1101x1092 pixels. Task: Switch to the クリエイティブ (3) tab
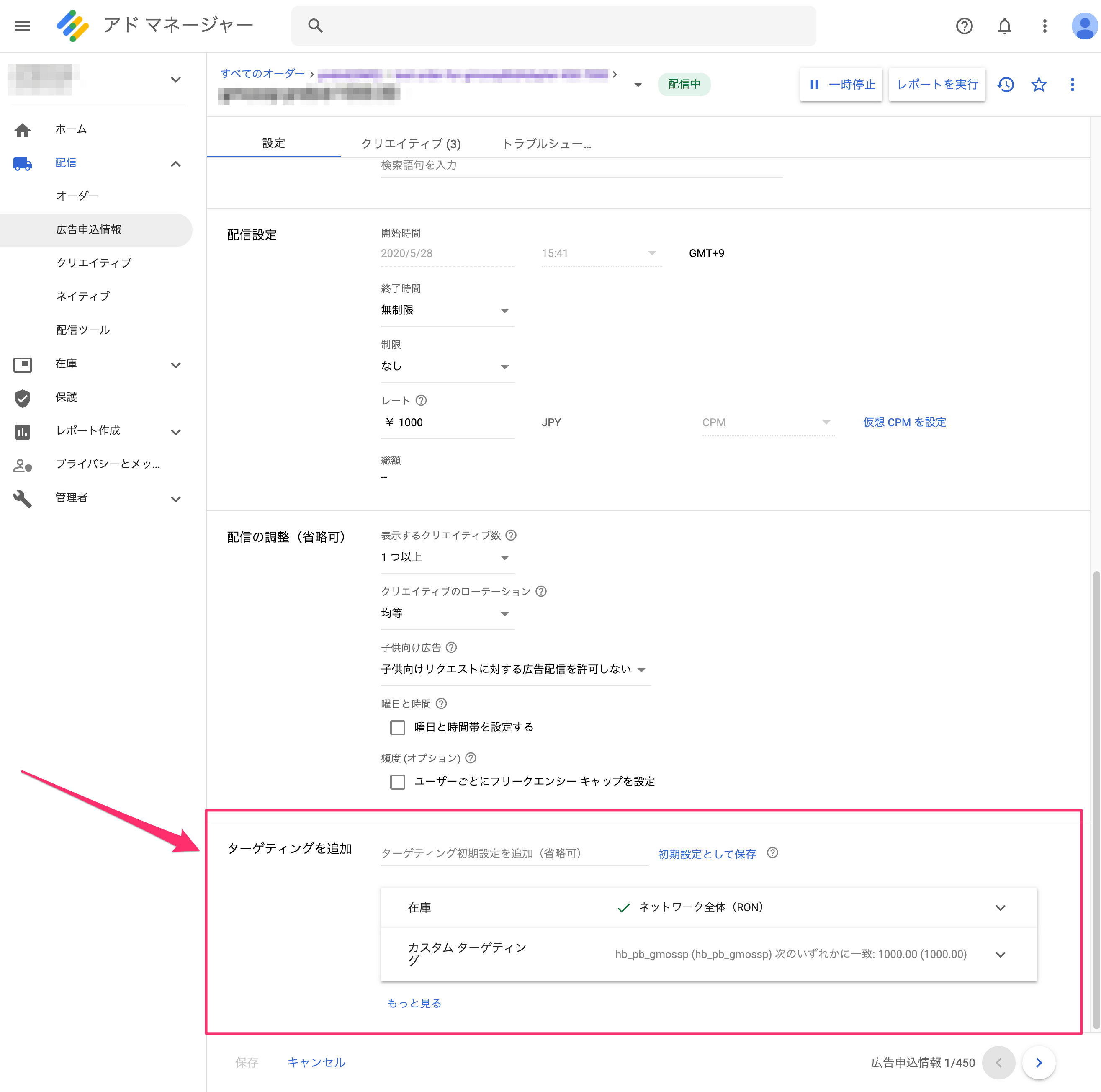pyautogui.click(x=411, y=144)
